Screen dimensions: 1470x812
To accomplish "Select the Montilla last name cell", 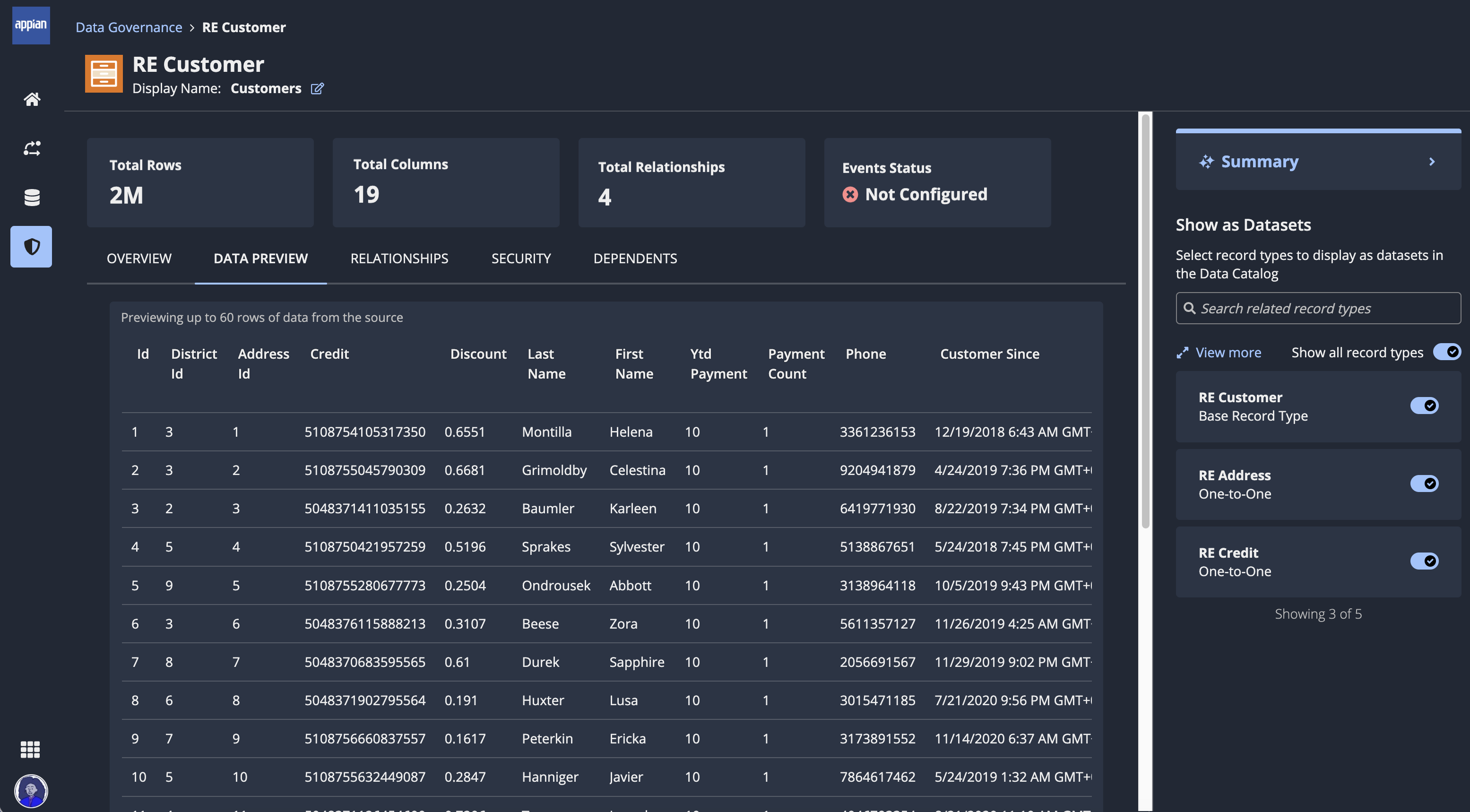I will pos(547,432).
